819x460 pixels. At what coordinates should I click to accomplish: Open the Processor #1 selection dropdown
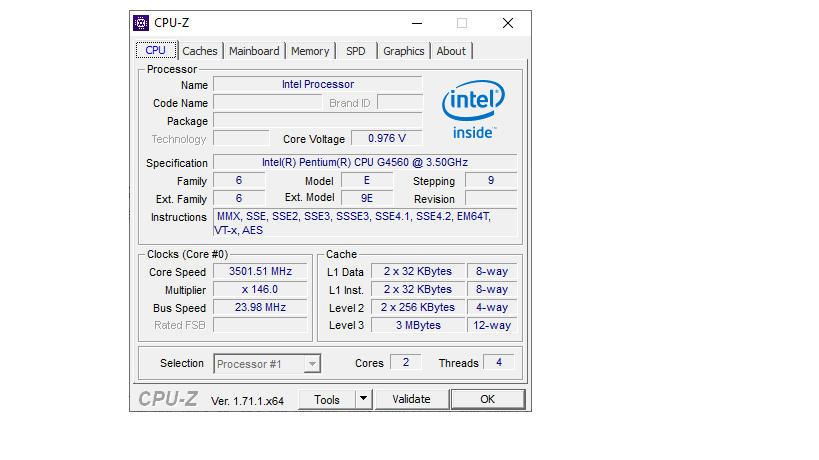[267, 364]
